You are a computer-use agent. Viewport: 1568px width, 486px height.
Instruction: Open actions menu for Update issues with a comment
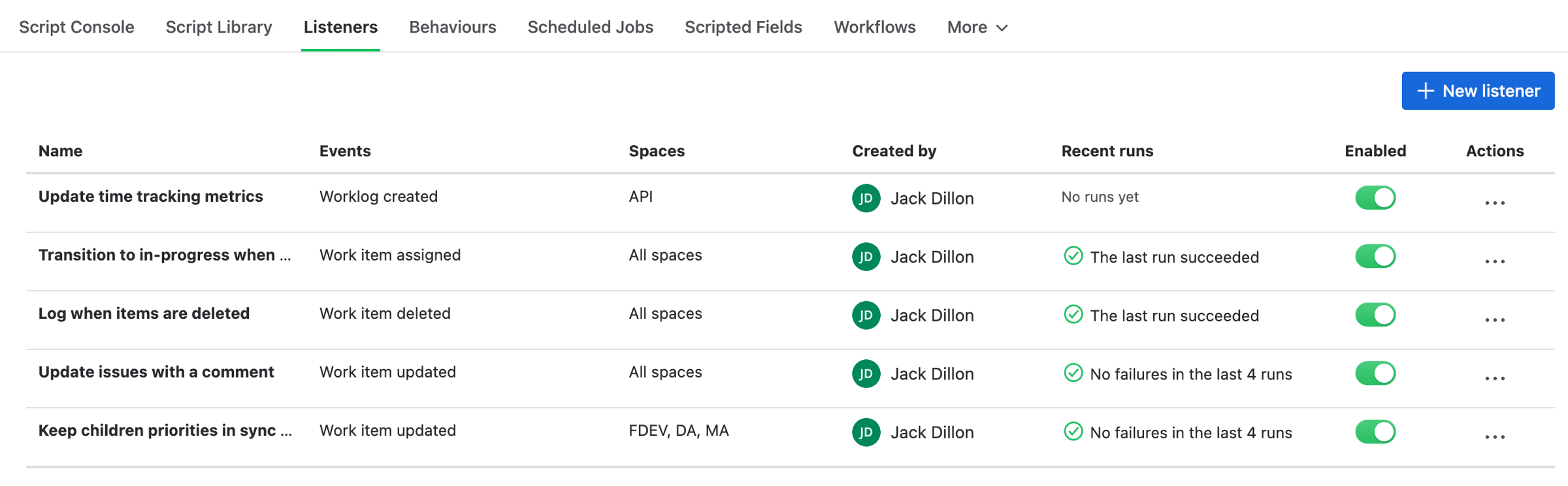coord(1495,378)
